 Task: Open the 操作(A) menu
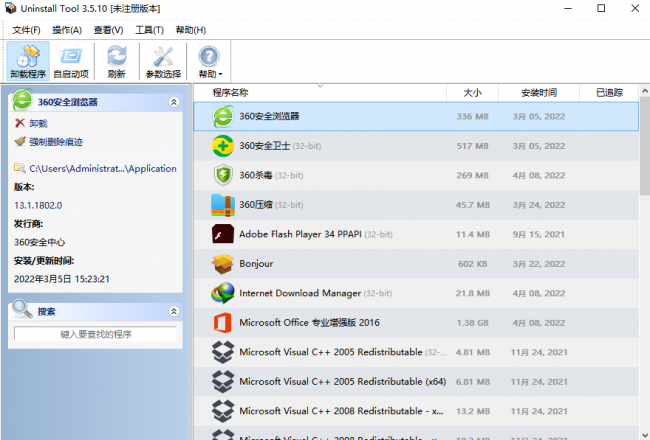click(x=67, y=30)
